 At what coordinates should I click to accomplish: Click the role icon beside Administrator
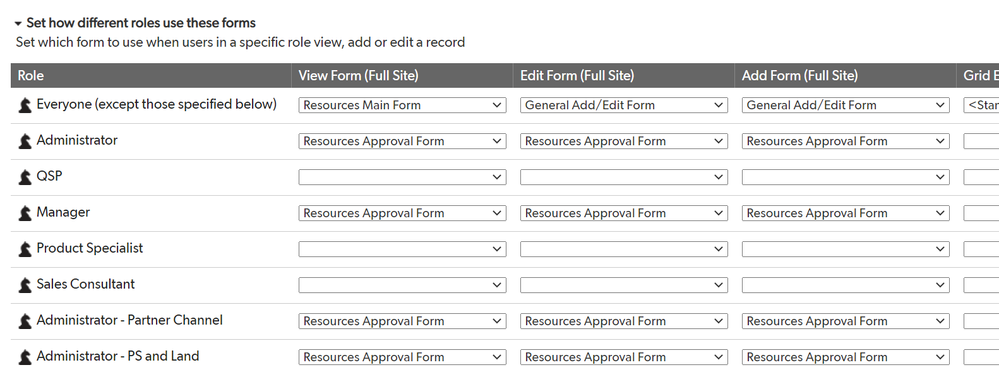pyautogui.click(x=25, y=141)
